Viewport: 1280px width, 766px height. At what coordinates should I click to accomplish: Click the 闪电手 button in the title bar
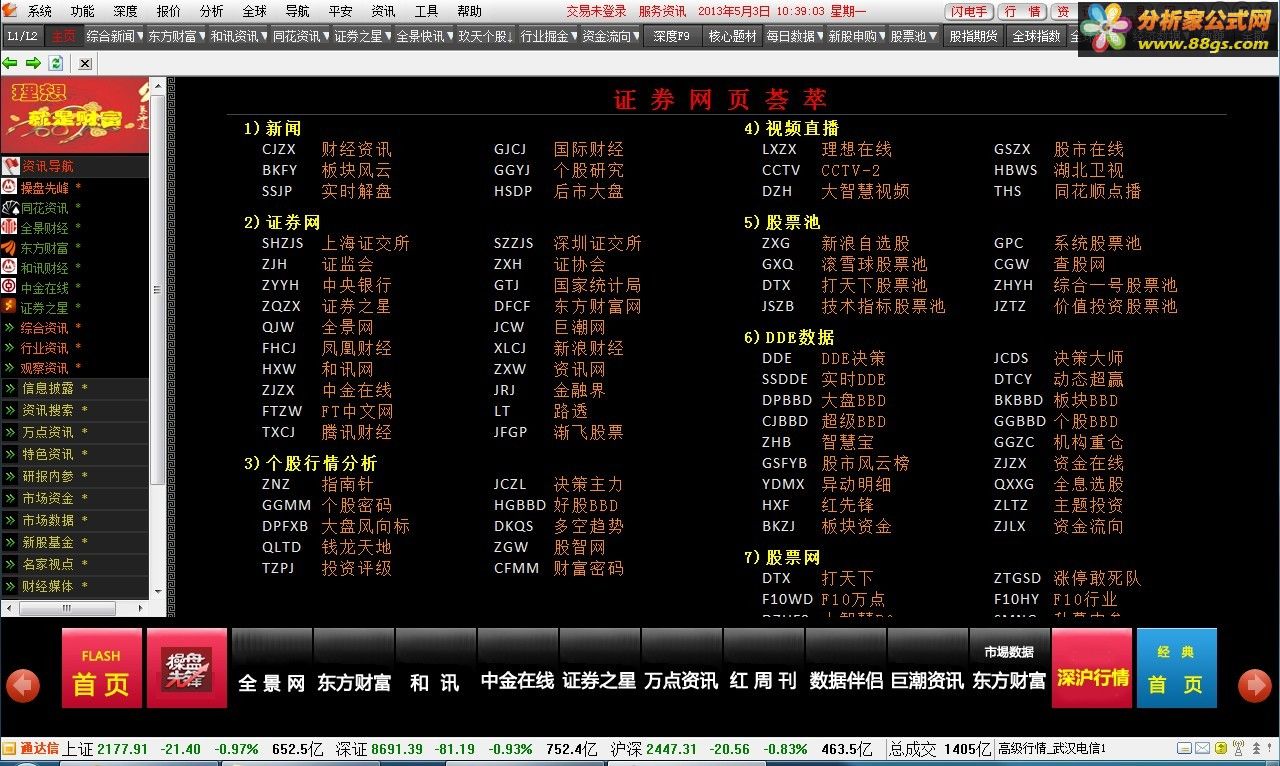tap(969, 12)
